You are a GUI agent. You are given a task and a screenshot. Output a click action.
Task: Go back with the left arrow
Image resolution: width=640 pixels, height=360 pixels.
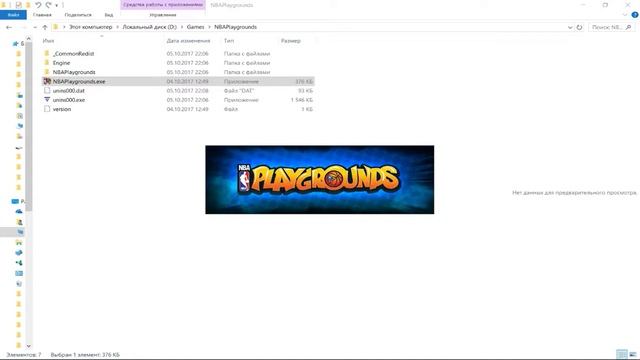pos(9,27)
